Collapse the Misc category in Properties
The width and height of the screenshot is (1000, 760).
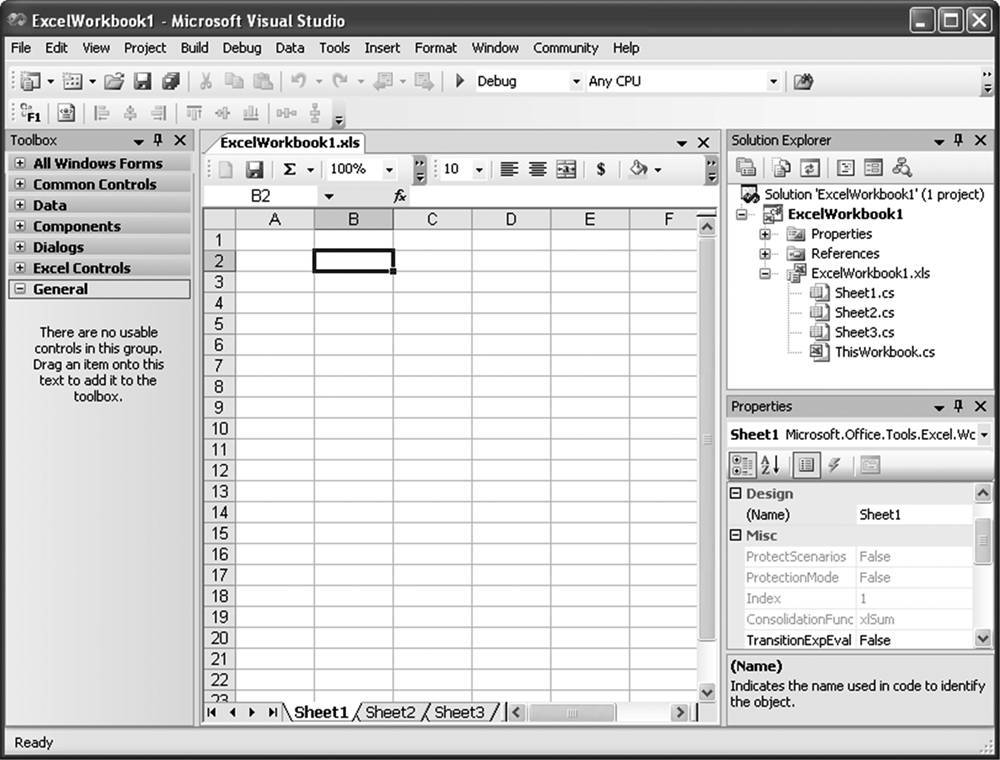[x=735, y=535]
